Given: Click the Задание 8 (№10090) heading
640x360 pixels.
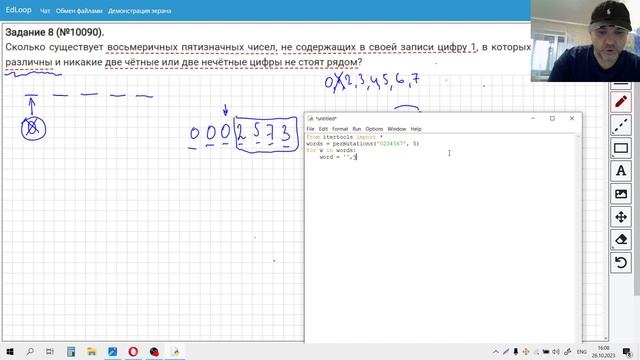Looking at the screenshot, I should (x=55, y=32).
